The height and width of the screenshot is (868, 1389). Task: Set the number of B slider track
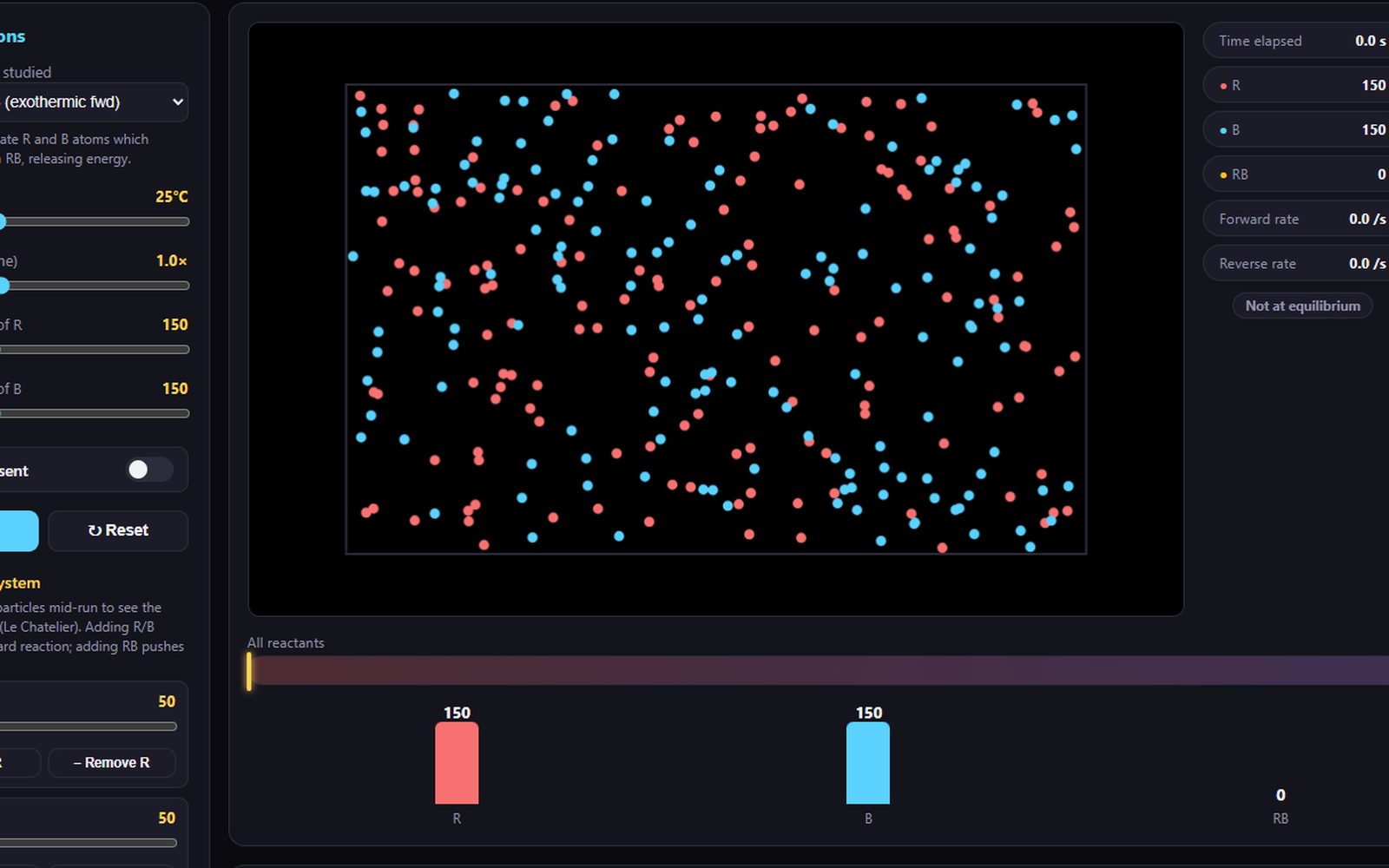[x=95, y=414]
